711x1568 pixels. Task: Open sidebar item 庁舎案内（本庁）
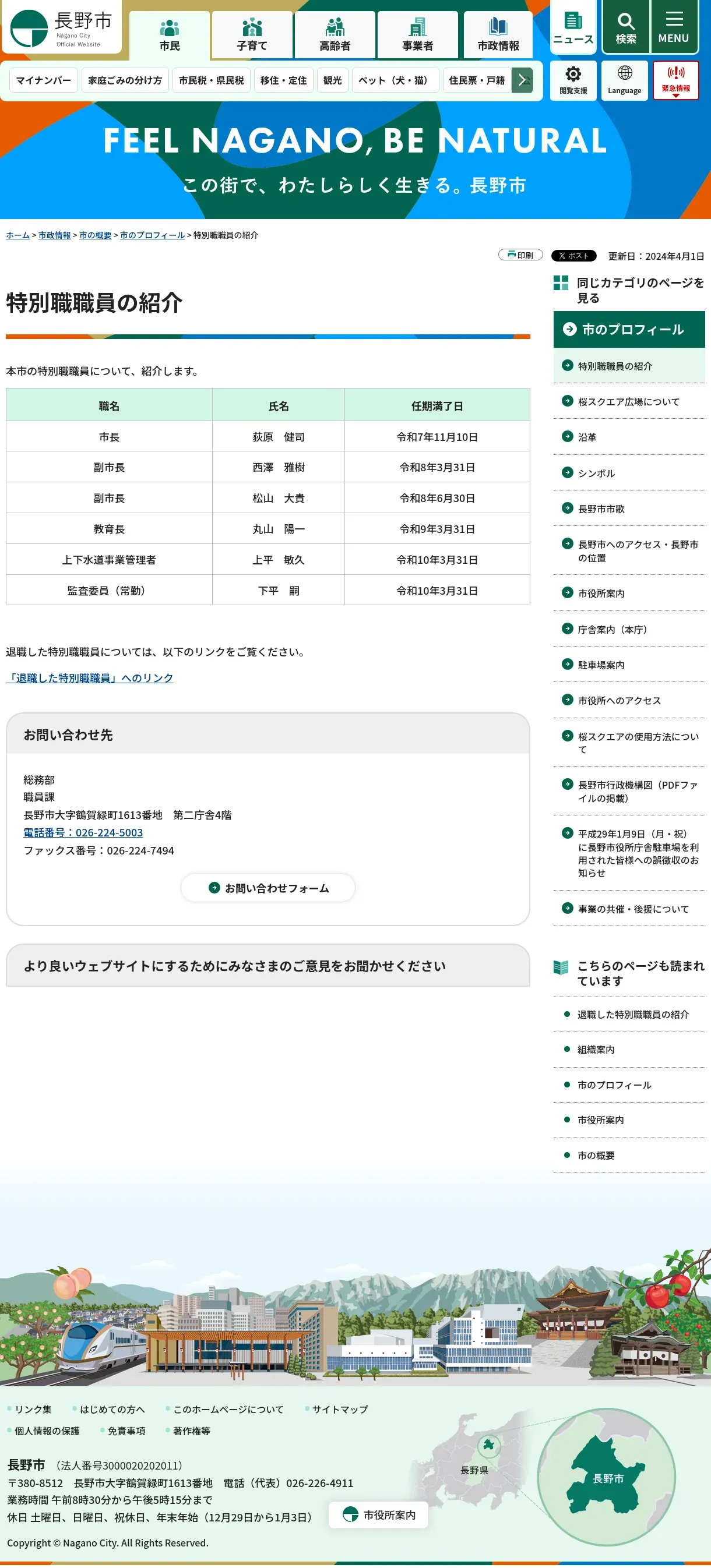tap(629, 630)
